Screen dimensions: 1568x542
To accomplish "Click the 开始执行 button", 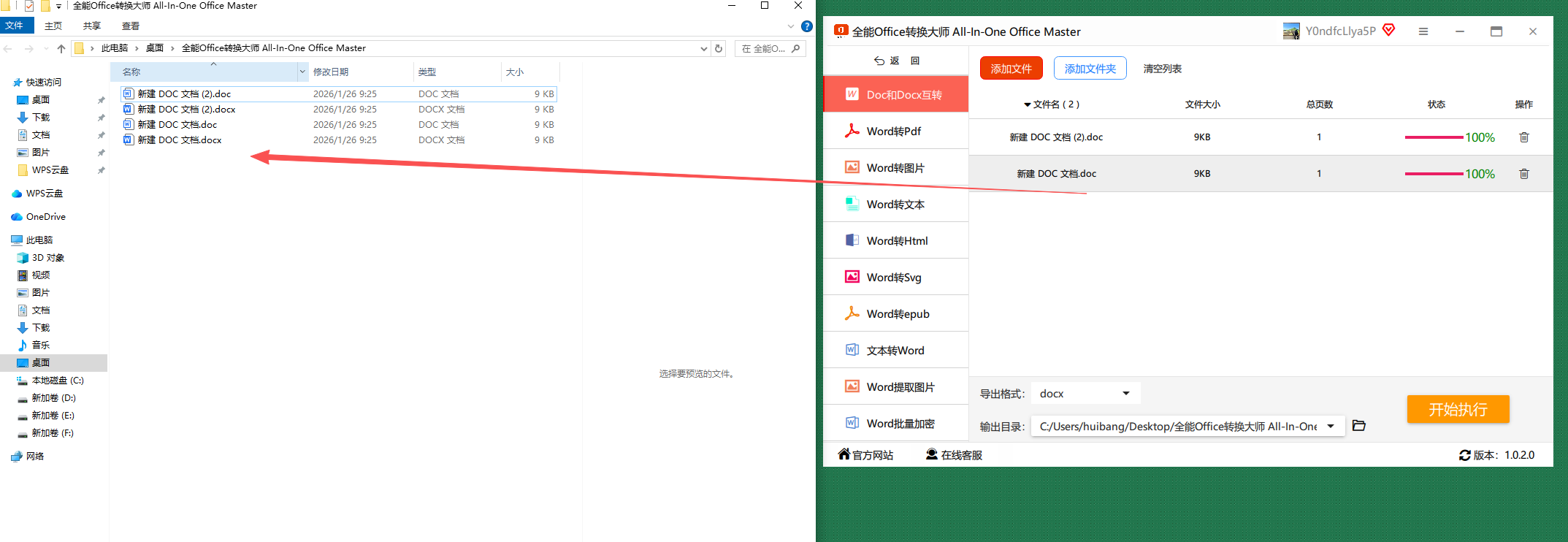I will tap(1458, 409).
